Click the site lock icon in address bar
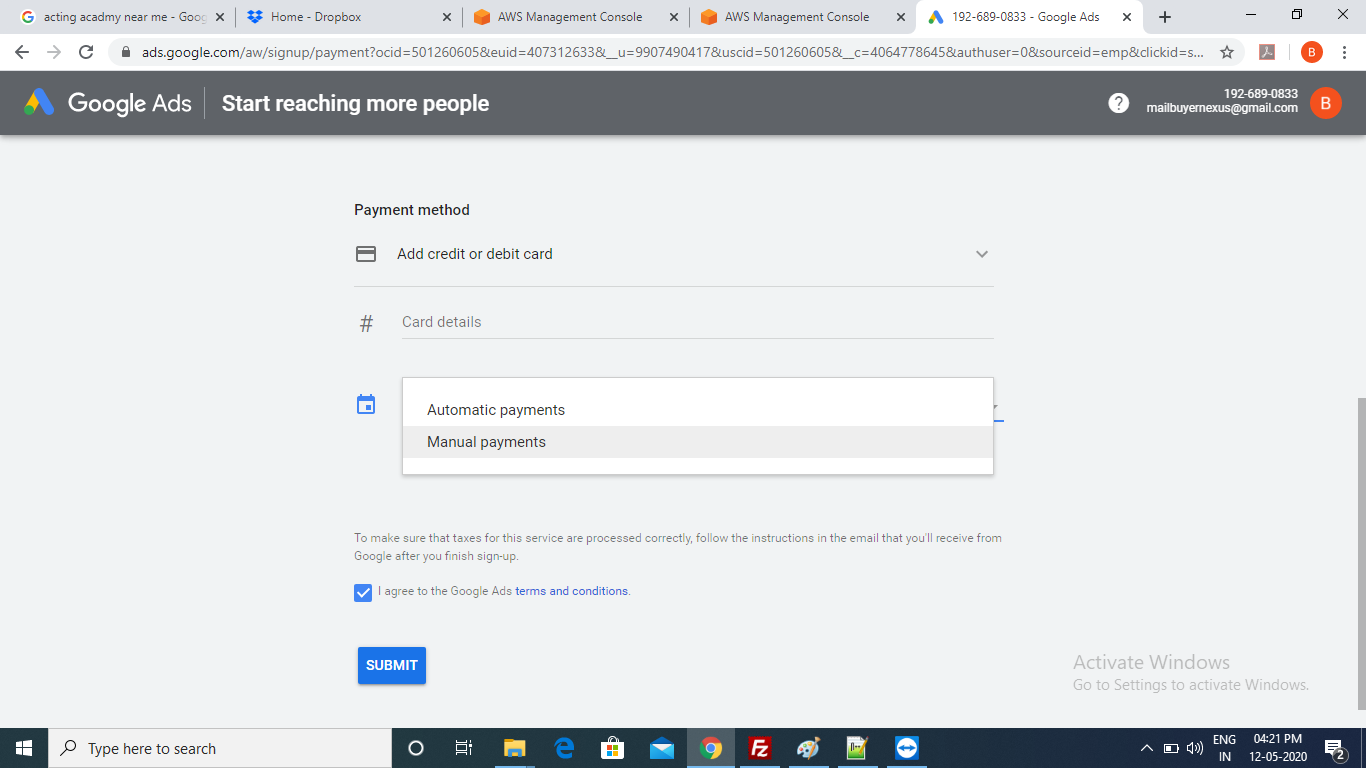 tap(126, 53)
